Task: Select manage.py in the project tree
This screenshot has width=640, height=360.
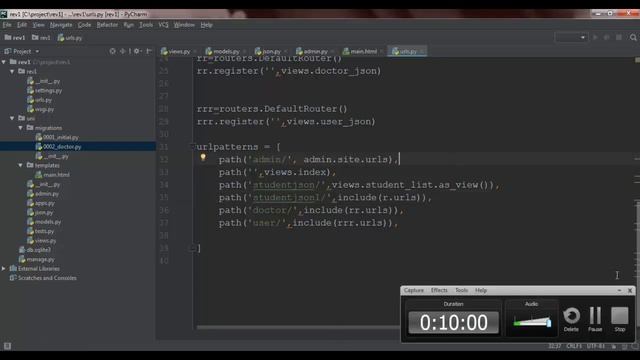Action: (36, 259)
